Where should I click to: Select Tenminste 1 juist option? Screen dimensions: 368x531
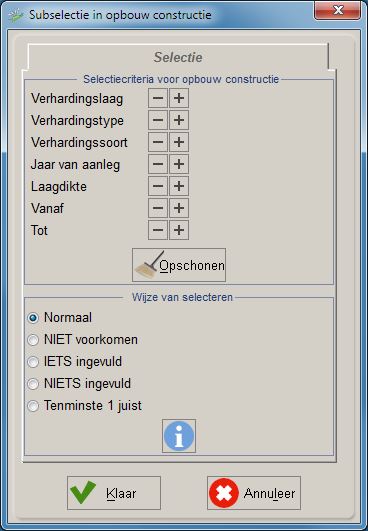coord(33,406)
